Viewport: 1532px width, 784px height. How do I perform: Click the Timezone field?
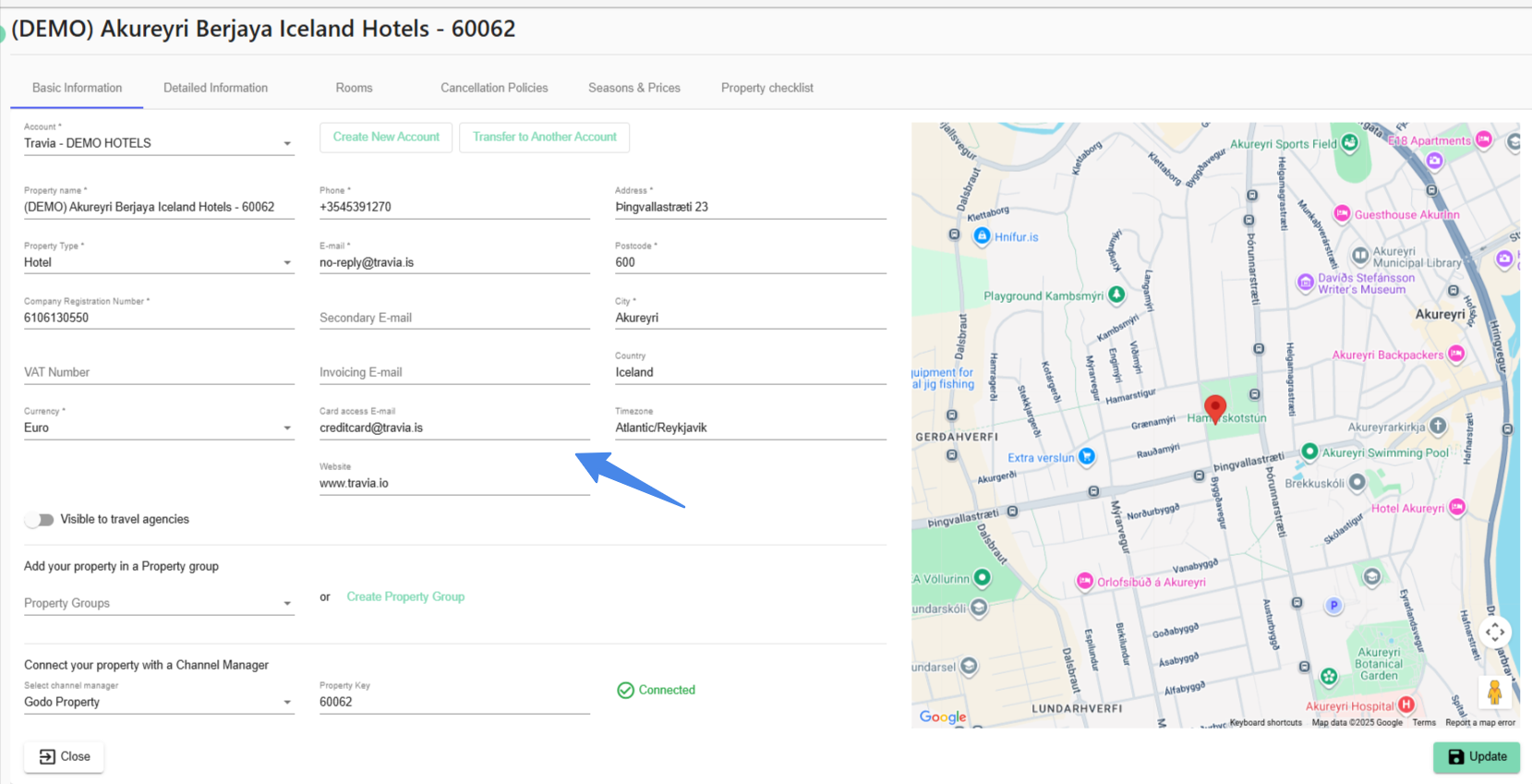(x=751, y=428)
